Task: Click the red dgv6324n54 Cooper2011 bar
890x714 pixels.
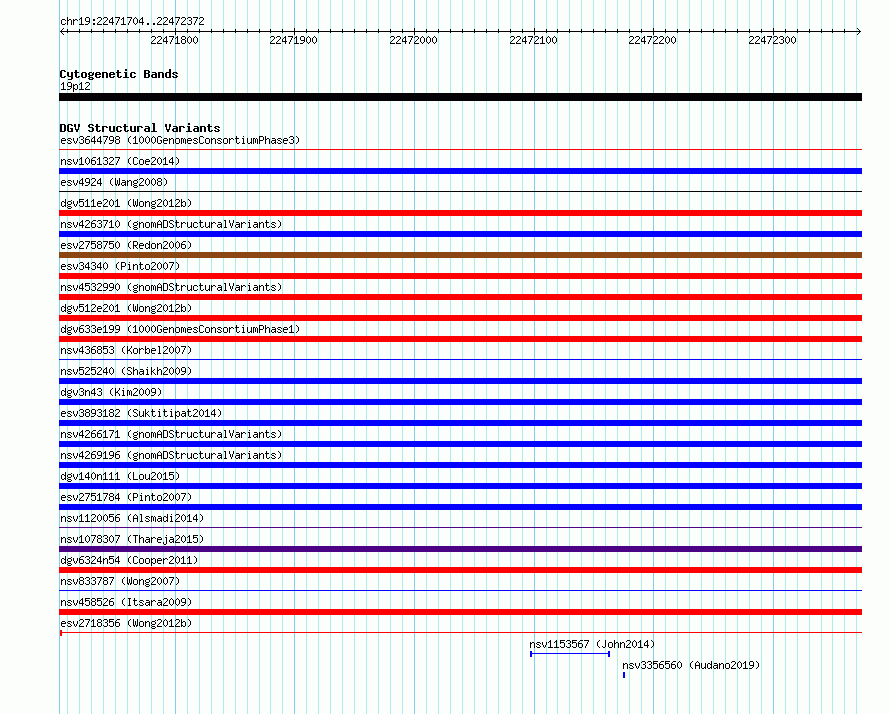Action: [x=460, y=570]
